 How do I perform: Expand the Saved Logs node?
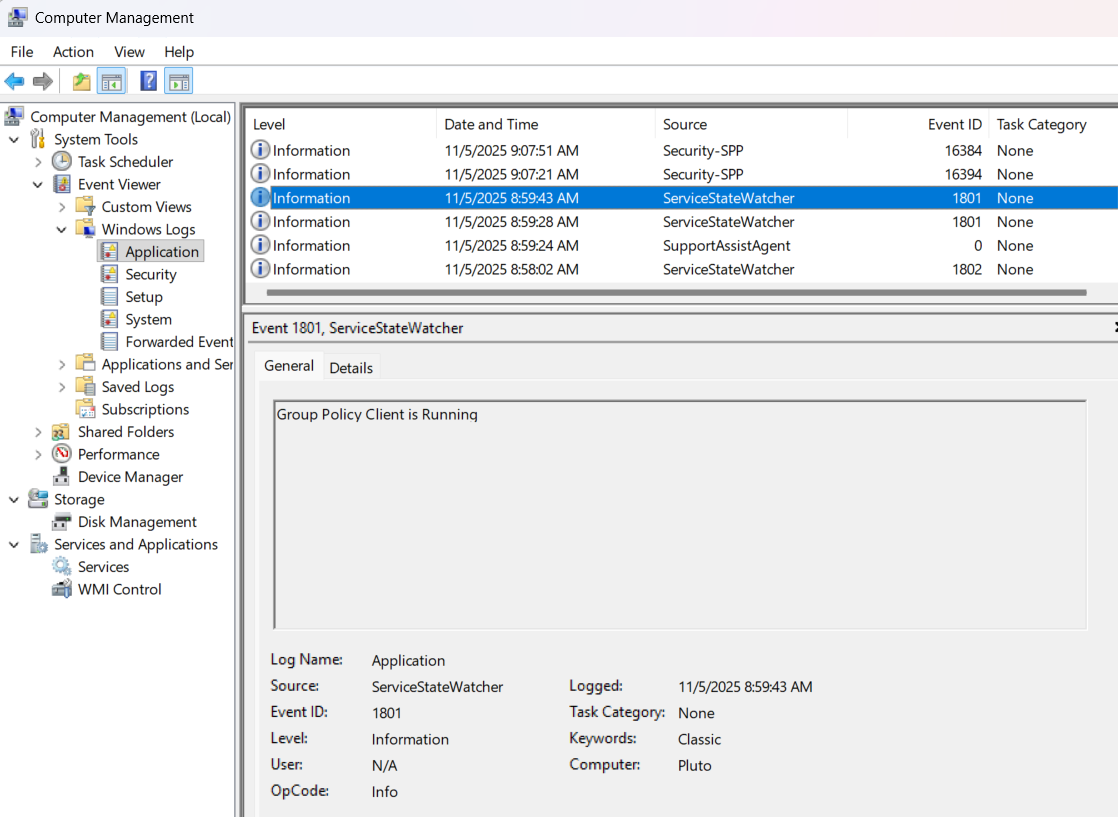pyautogui.click(x=62, y=387)
